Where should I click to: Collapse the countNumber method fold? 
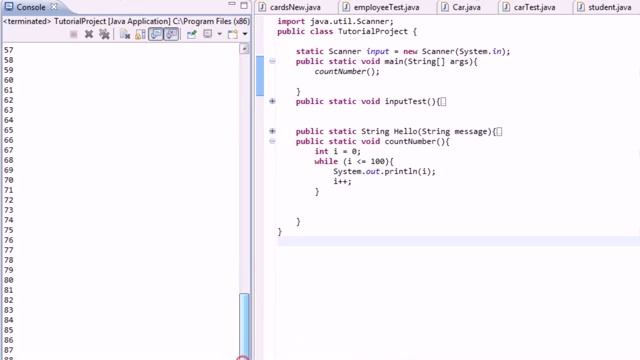[x=272, y=141]
